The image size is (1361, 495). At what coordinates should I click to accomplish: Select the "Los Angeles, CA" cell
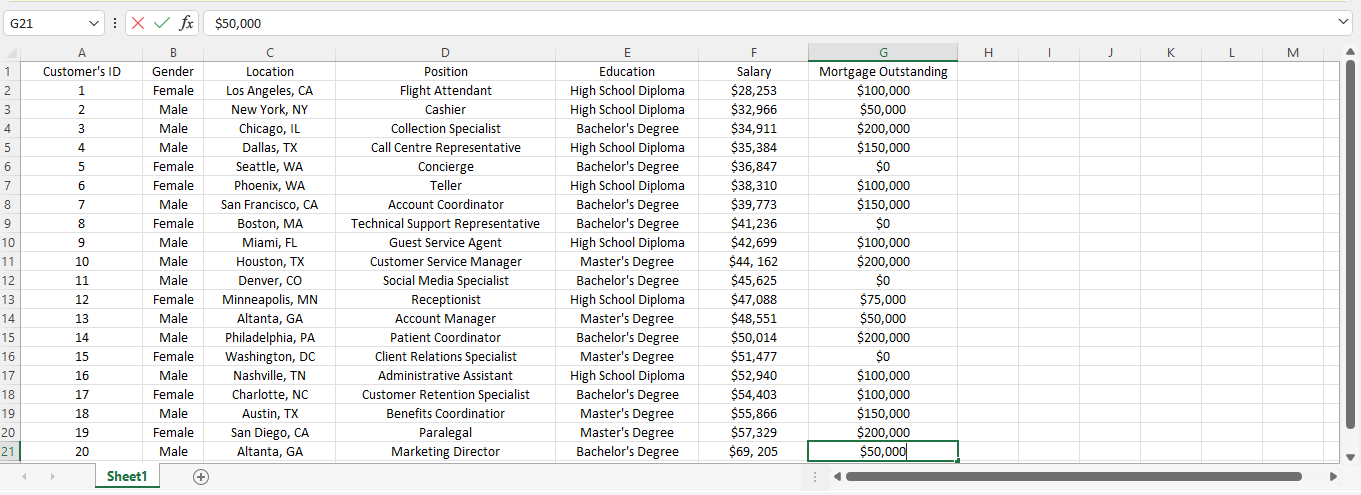click(270, 91)
